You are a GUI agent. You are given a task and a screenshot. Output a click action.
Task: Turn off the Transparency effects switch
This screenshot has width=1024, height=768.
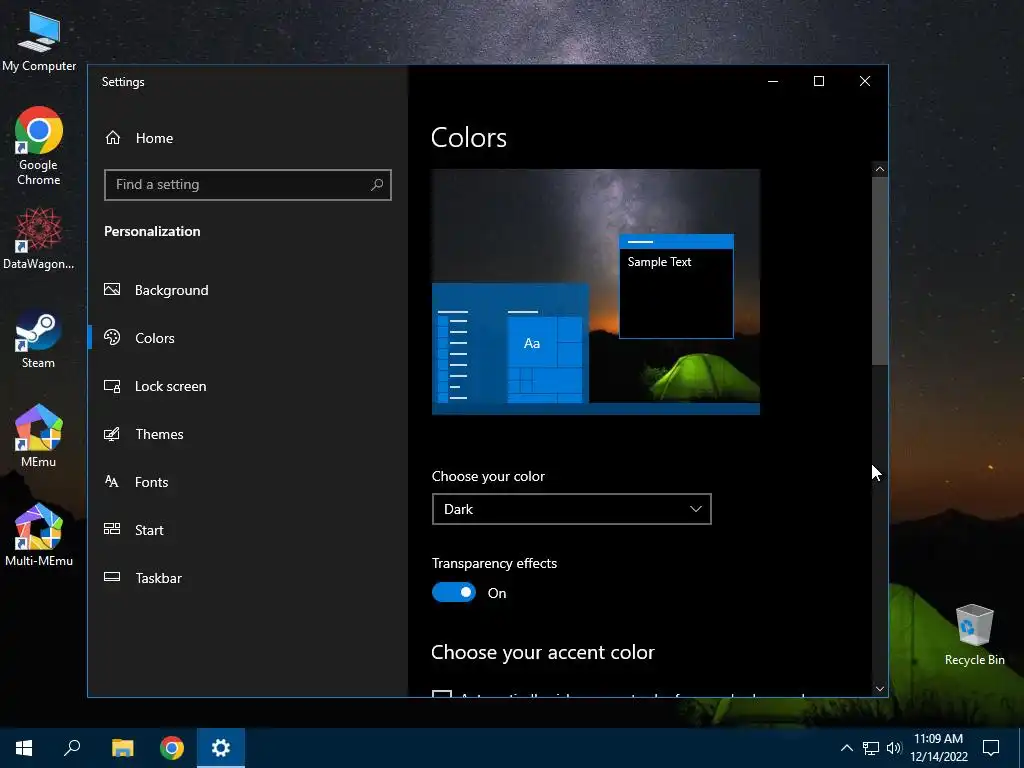(454, 592)
